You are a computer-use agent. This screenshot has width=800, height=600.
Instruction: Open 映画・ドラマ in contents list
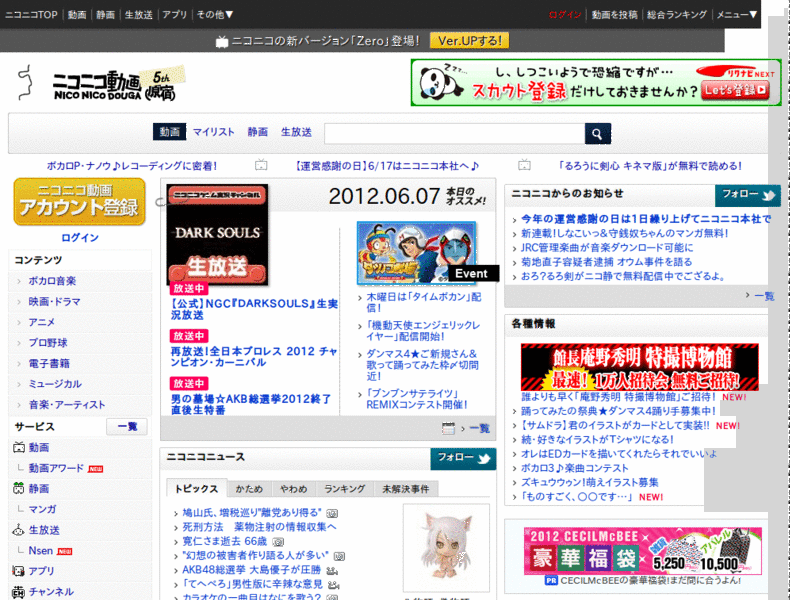pos(55,302)
